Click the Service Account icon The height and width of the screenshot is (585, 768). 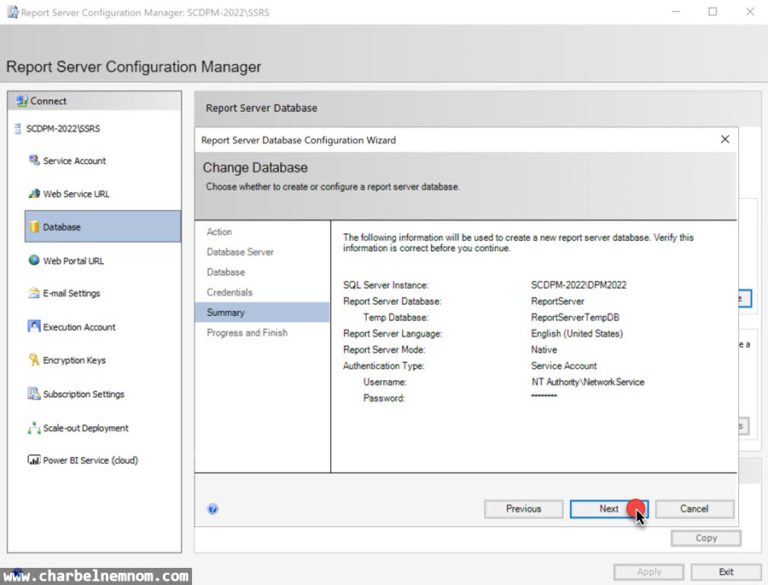[34, 160]
